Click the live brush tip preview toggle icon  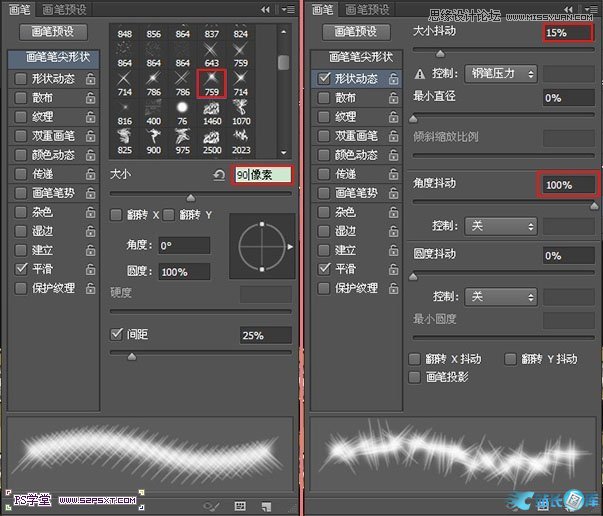tap(212, 505)
